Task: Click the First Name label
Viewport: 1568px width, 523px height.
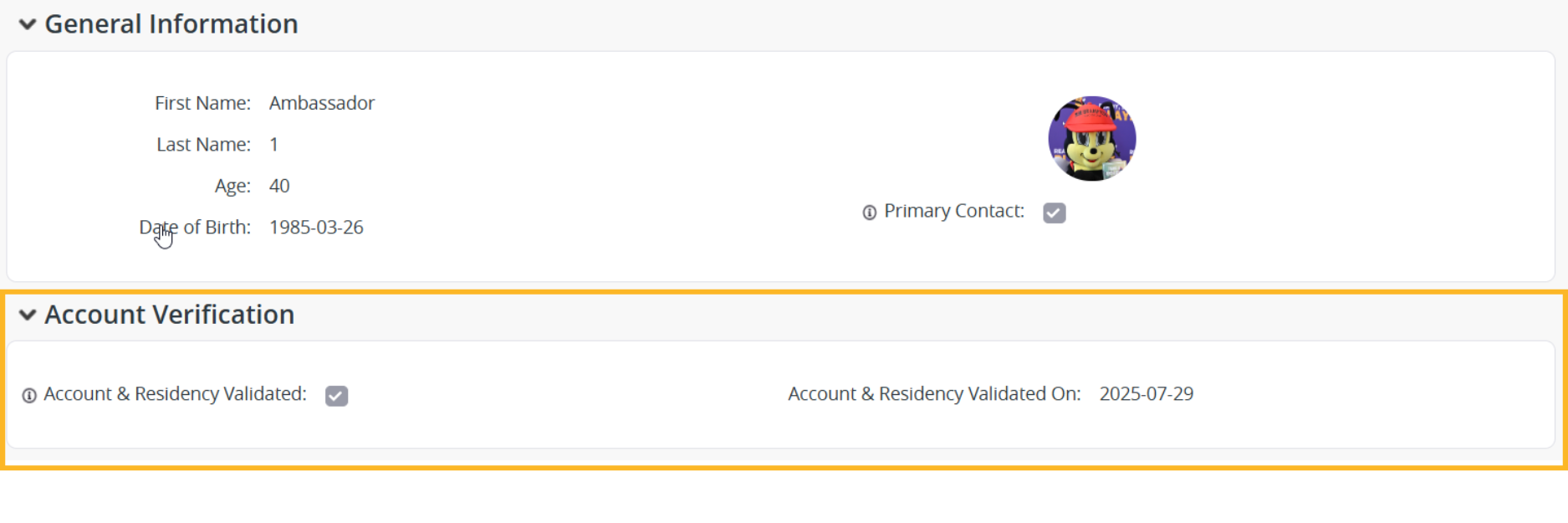Action: (x=202, y=103)
